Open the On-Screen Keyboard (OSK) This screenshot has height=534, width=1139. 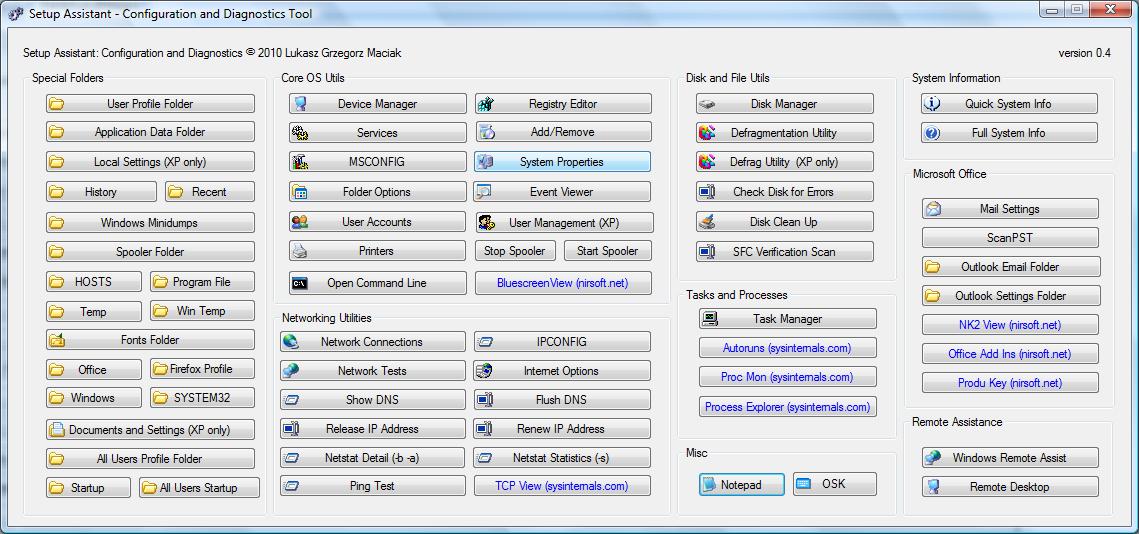pos(834,484)
